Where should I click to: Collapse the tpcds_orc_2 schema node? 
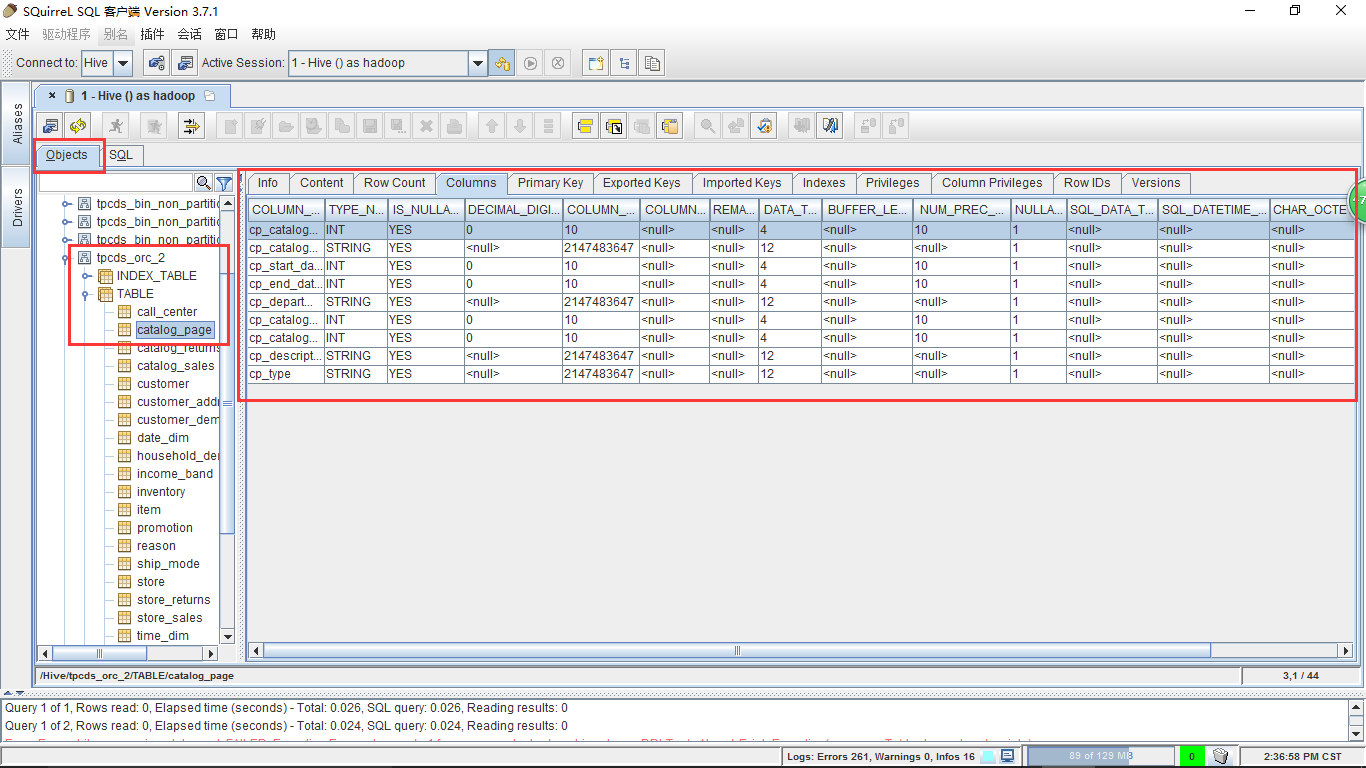click(x=67, y=258)
